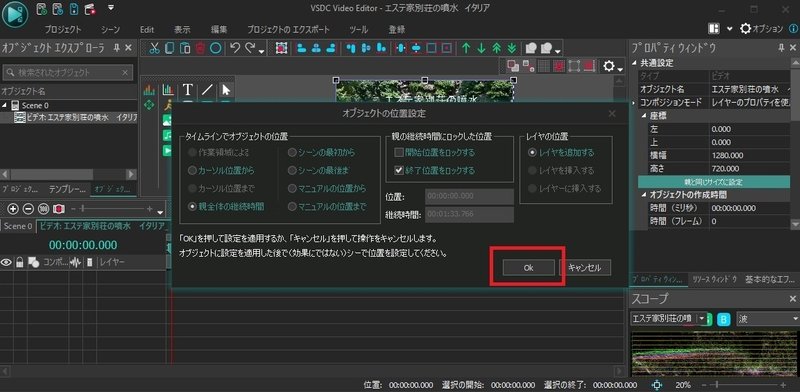Click the キャンセル button in dialog

(585, 267)
